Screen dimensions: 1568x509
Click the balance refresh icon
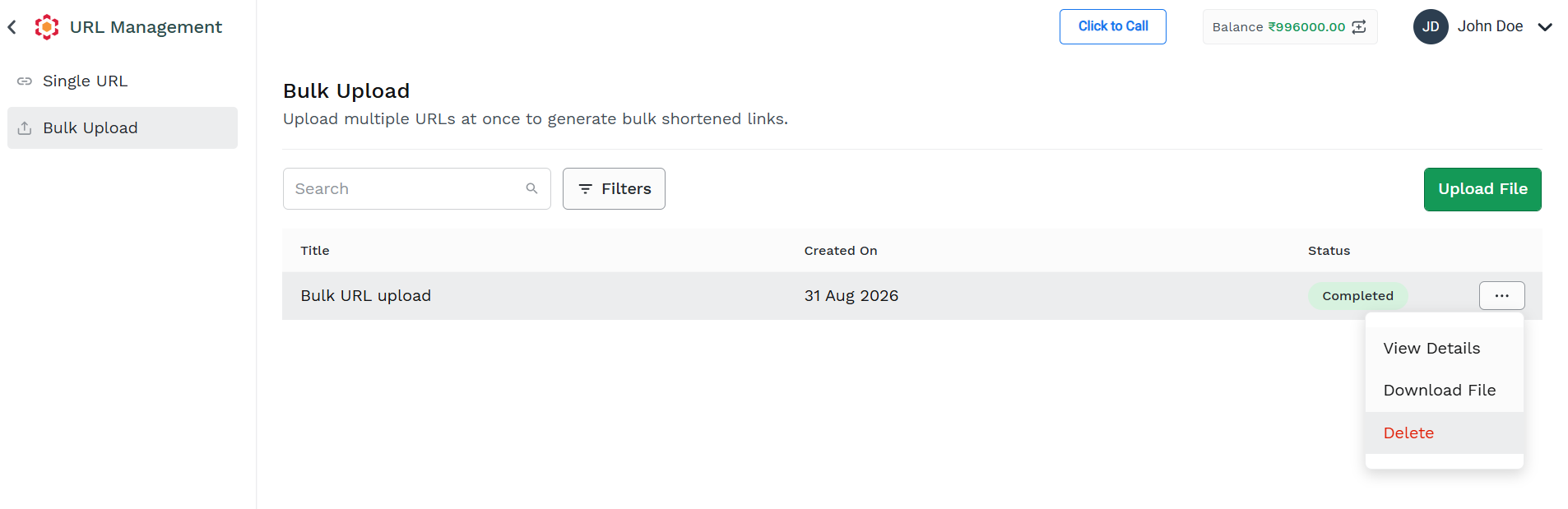1359,27
